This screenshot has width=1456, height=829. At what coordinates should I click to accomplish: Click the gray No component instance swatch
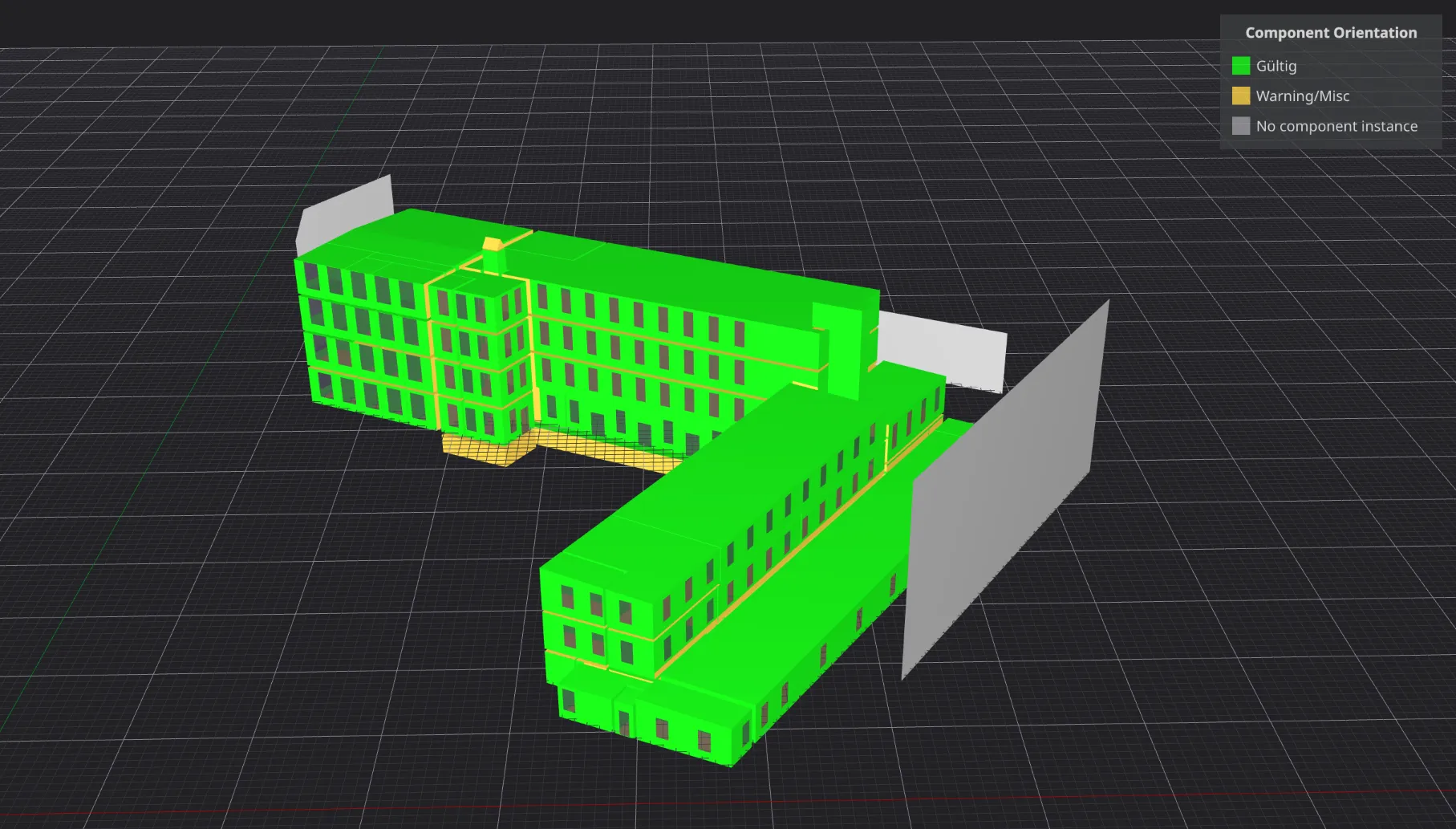pos(1240,126)
